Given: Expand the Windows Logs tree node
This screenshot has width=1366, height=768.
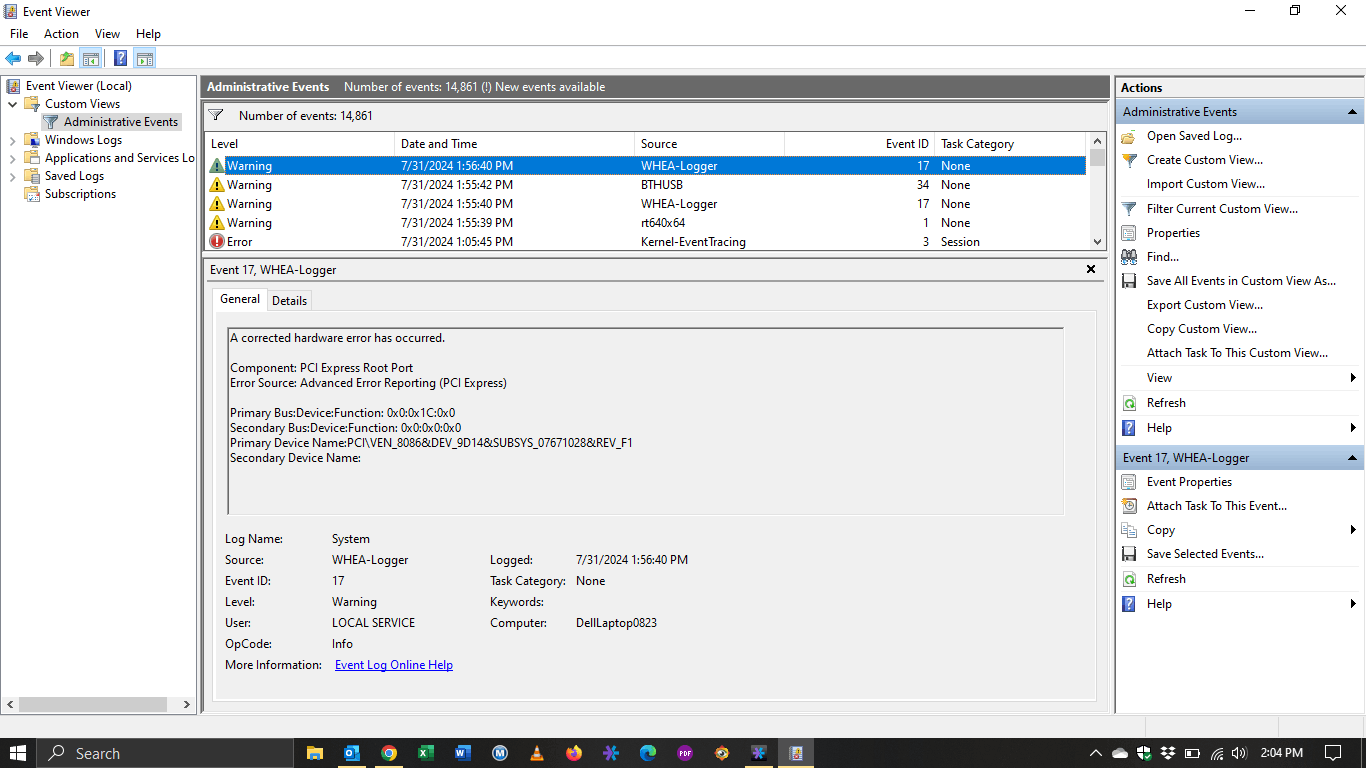Looking at the screenshot, I should point(12,140).
